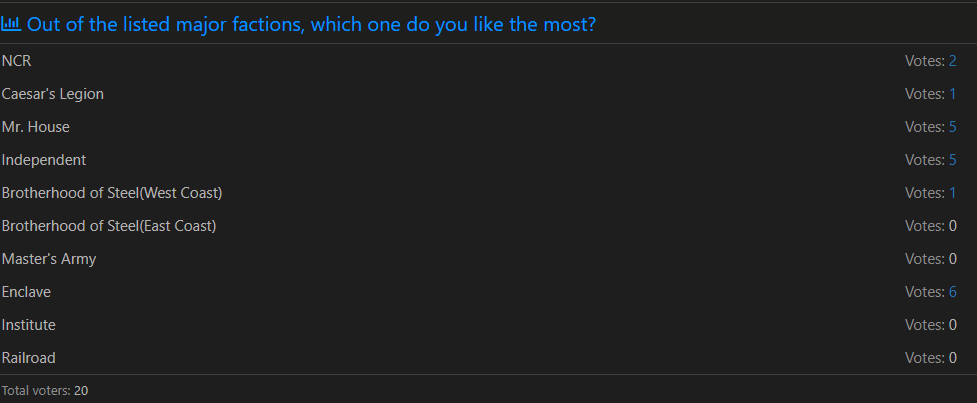View Enclave voters number 6
977x403 pixels.
click(952, 292)
